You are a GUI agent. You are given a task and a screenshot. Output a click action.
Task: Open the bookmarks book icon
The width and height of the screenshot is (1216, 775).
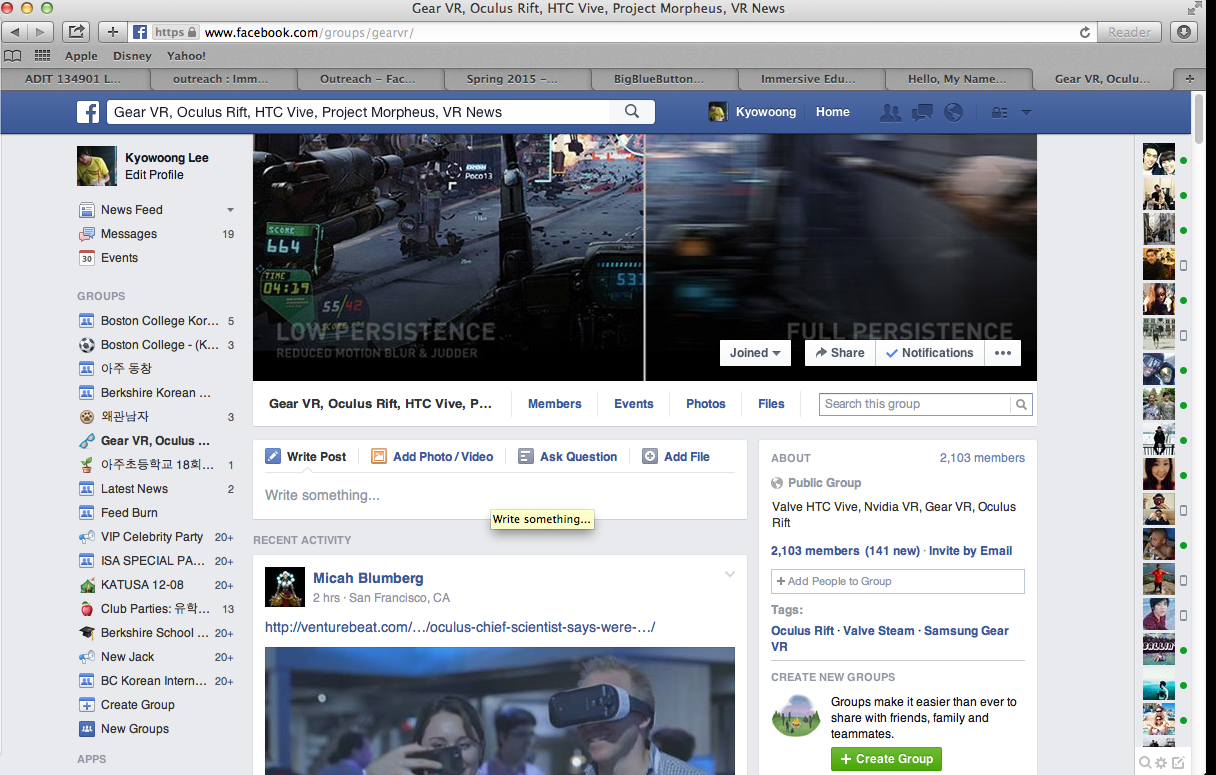tap(13, 56)
